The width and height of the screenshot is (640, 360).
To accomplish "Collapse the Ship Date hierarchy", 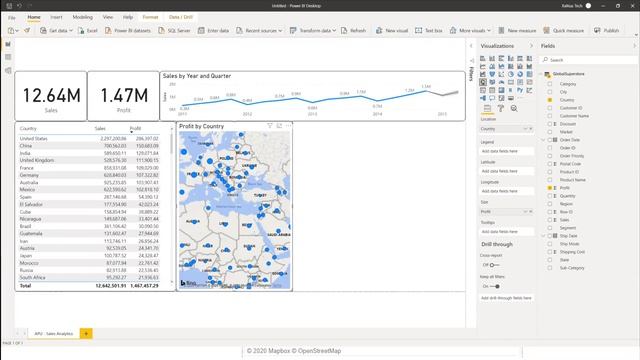I will coord(543,236).
